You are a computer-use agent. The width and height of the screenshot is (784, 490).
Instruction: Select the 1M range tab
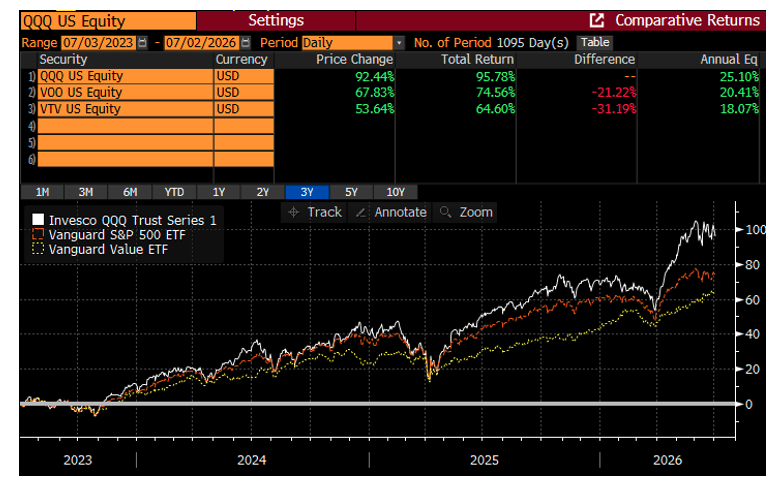click(x=42, y=192)
